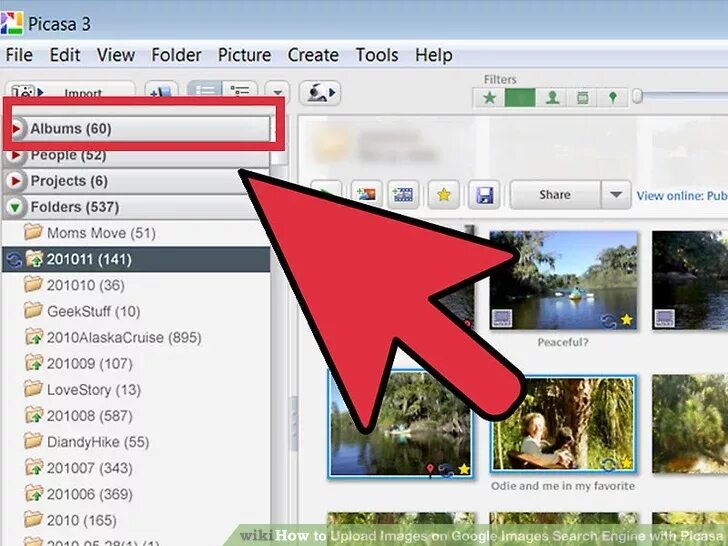Click sync icon beside 201011 folder

click(x=14, y=260)
